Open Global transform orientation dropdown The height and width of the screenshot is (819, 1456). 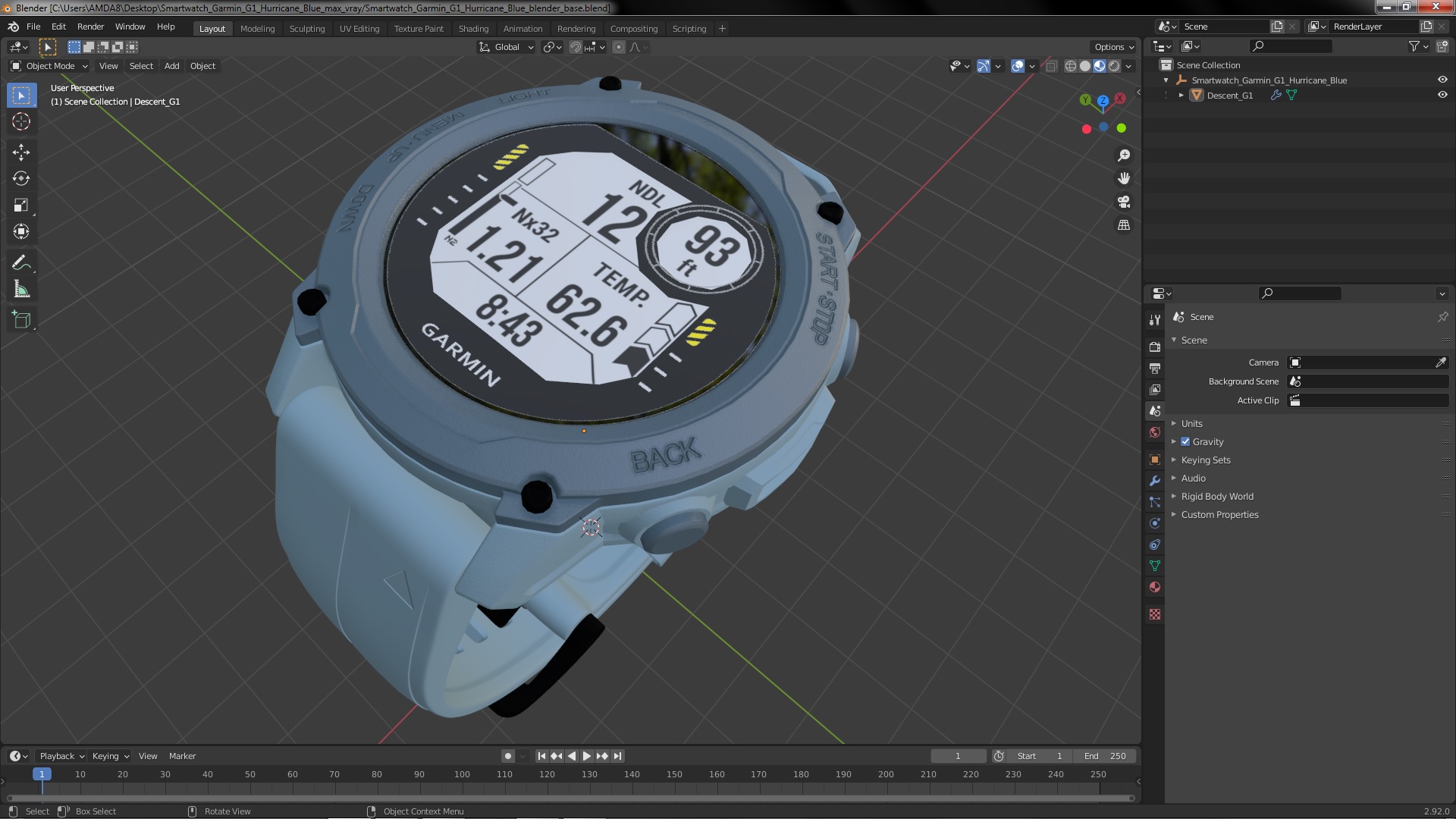click(x=507, y=47)
